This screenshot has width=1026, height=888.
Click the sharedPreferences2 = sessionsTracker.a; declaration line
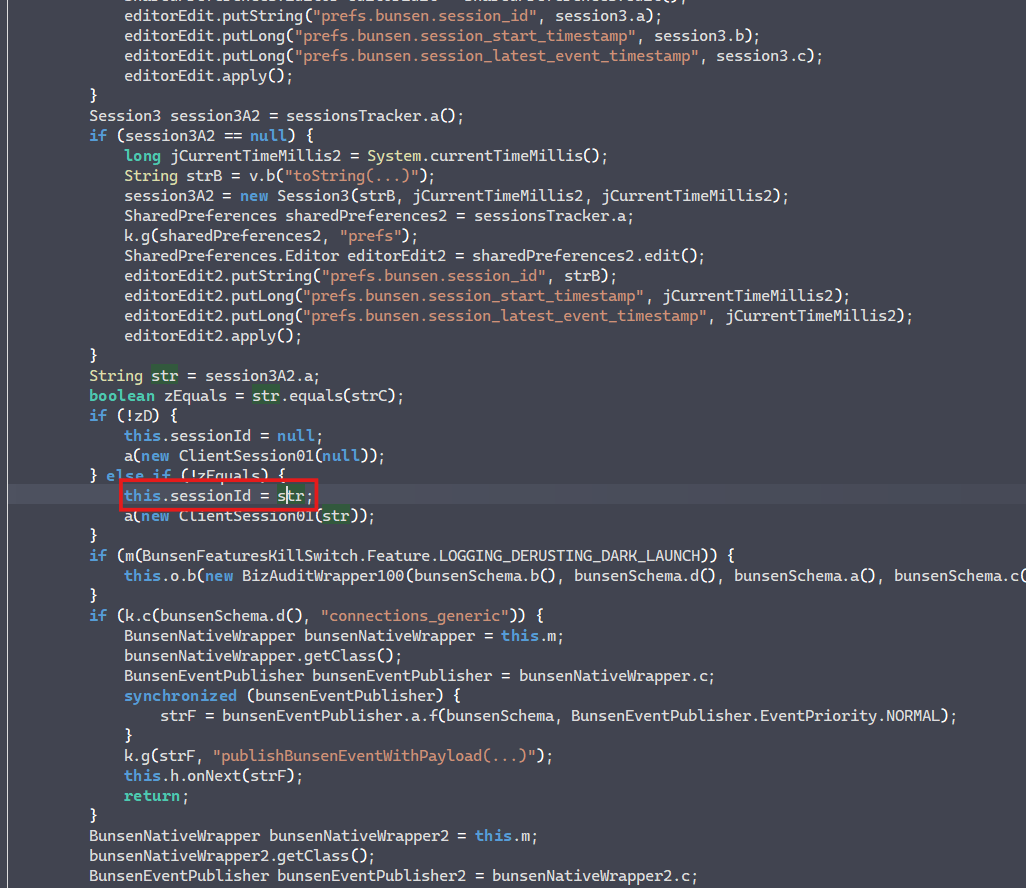point(379,216)
